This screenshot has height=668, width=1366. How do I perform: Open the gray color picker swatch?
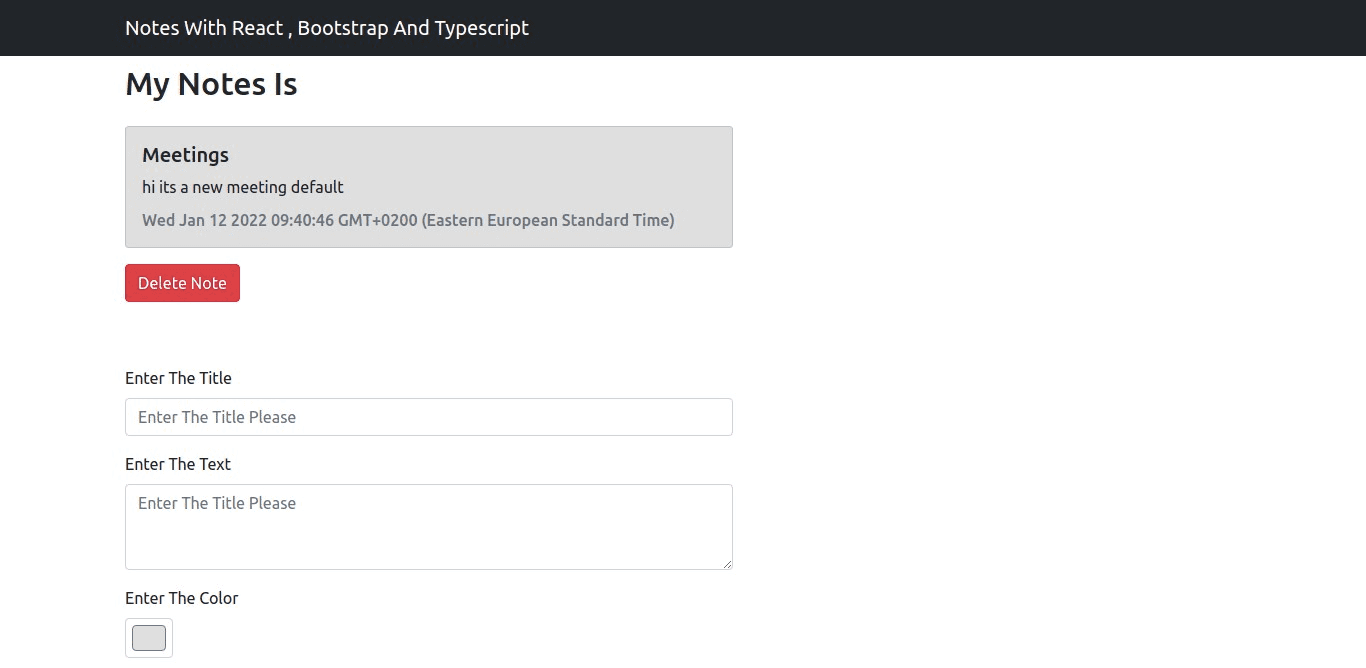coord(149,638)
